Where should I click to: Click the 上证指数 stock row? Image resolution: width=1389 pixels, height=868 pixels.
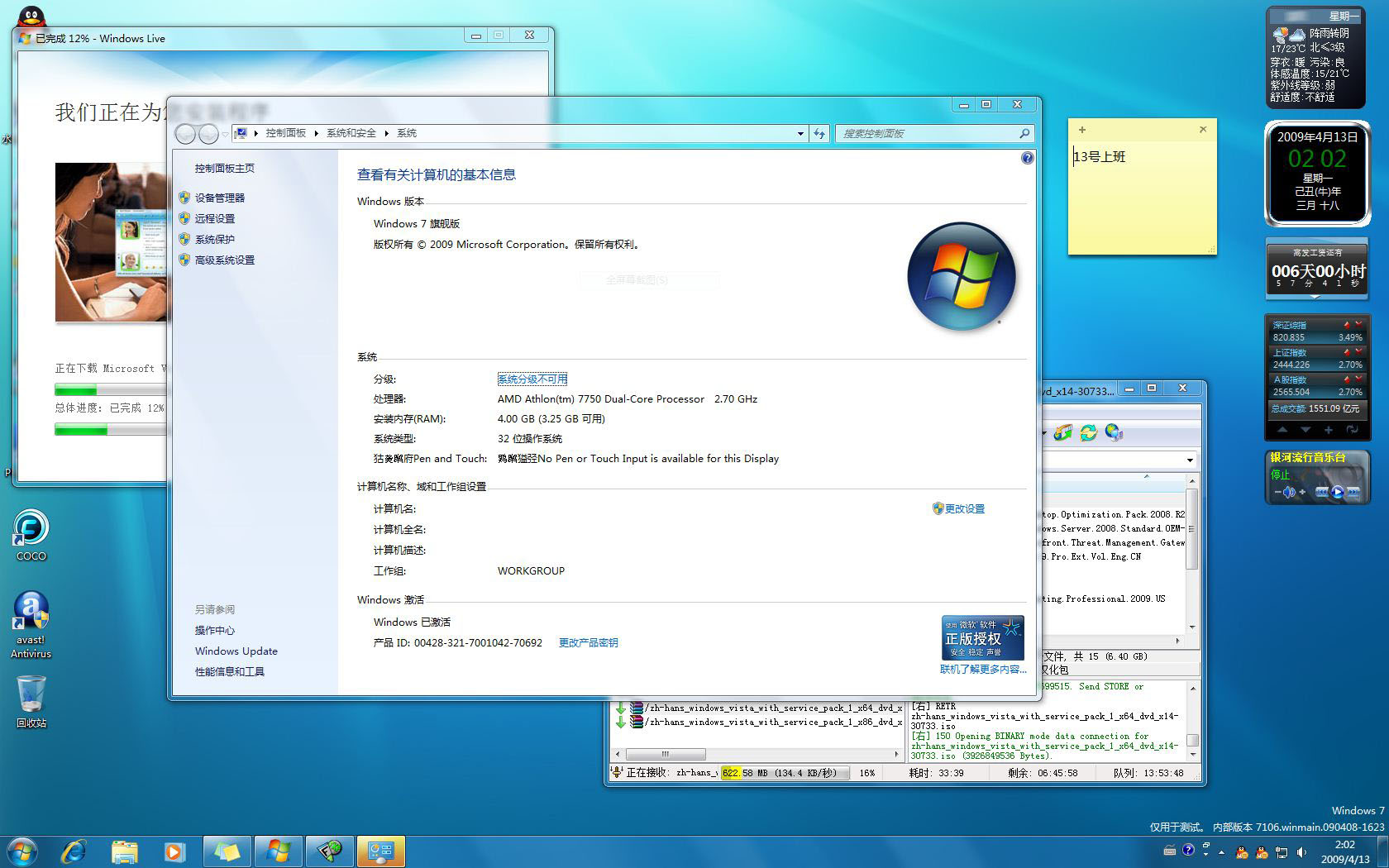[1317, 358]
